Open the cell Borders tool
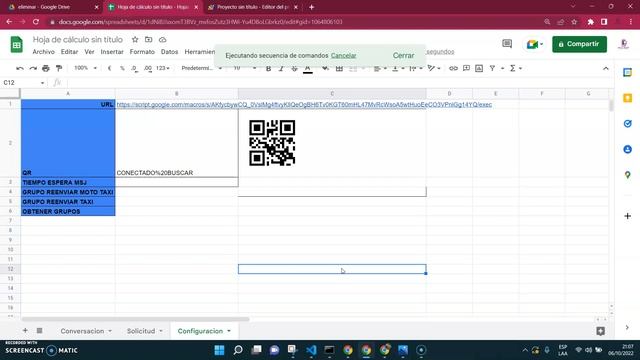 (x=339, y=69)
